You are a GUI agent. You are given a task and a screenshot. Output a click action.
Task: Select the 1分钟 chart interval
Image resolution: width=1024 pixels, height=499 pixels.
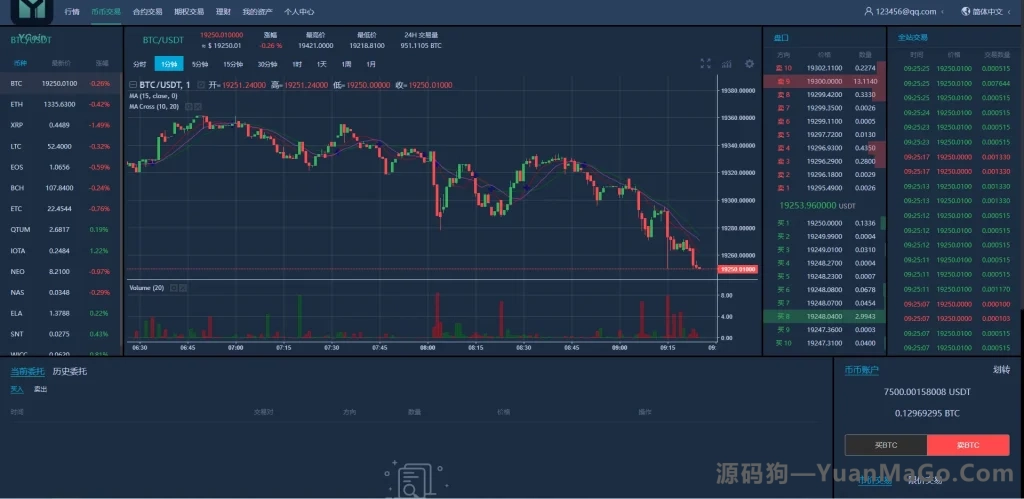click(x=167, y=64)
